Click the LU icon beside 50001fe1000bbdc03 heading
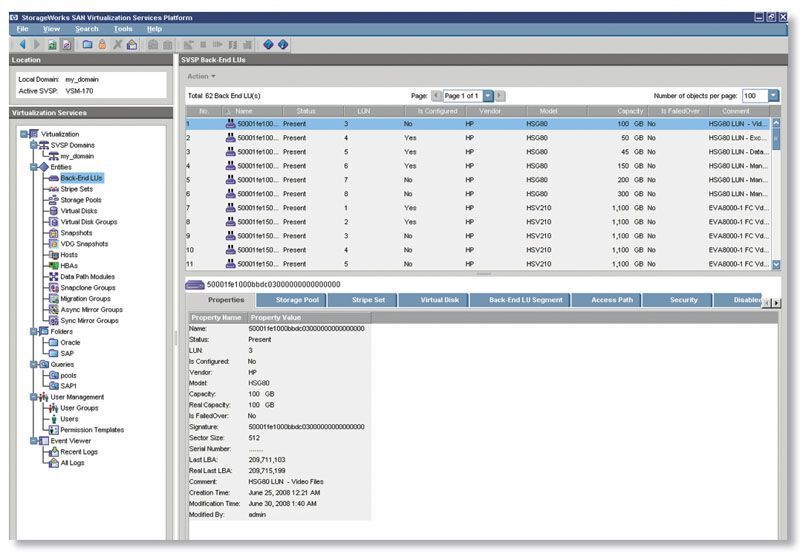Screen dimensions: 800x554 pos(194,285)
